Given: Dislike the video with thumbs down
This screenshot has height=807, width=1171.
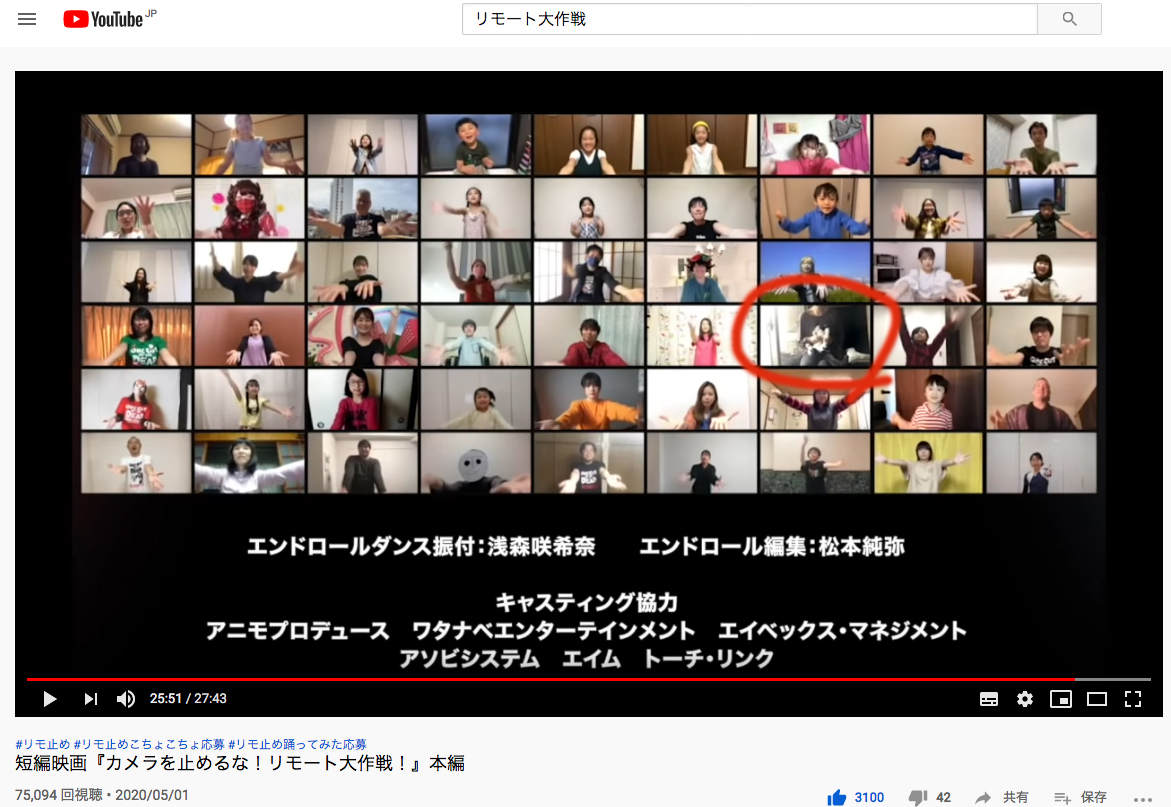Looking at the screenshot, I should (918, 797).
